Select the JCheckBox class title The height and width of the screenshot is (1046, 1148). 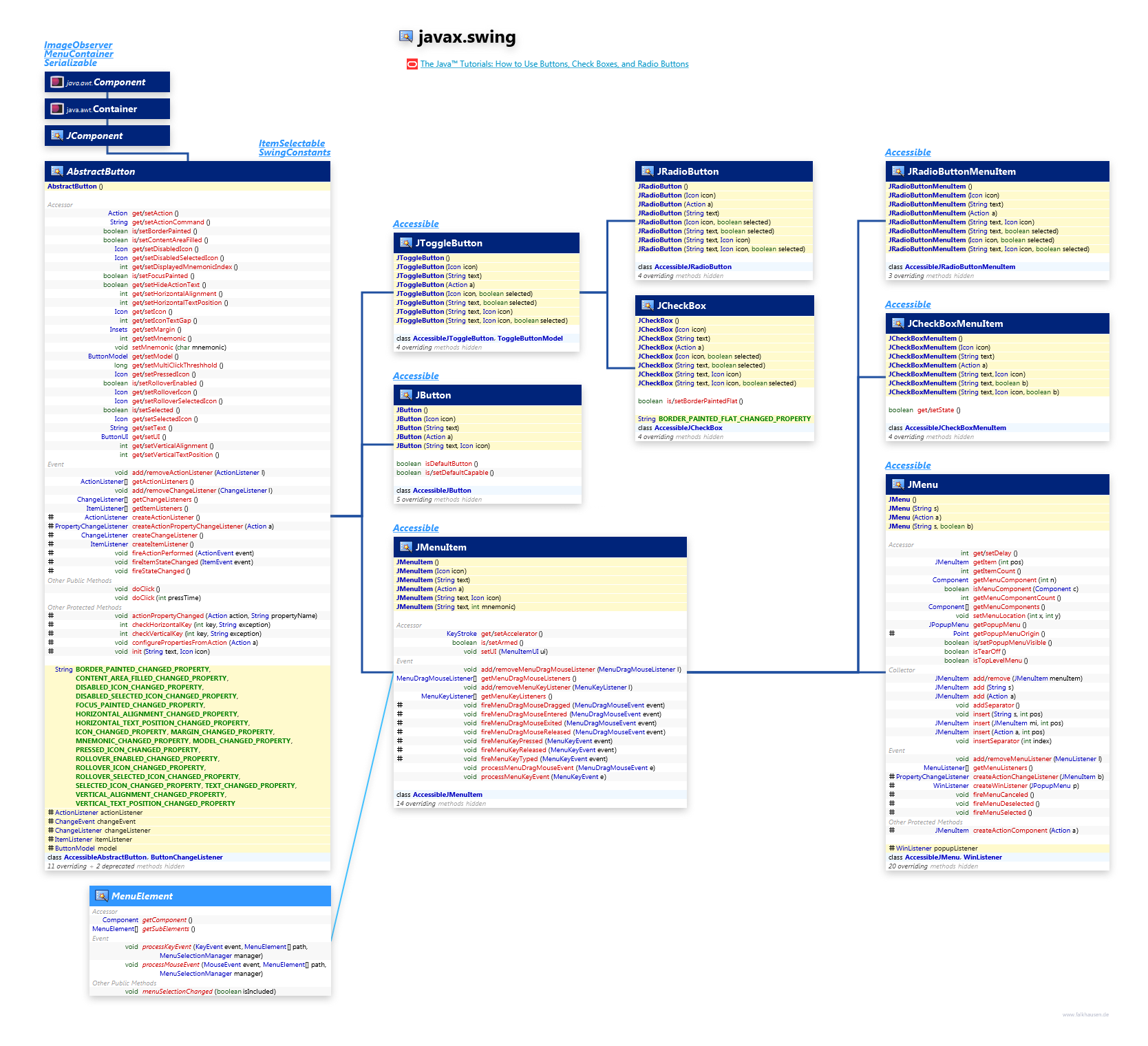tap(681, 306)
